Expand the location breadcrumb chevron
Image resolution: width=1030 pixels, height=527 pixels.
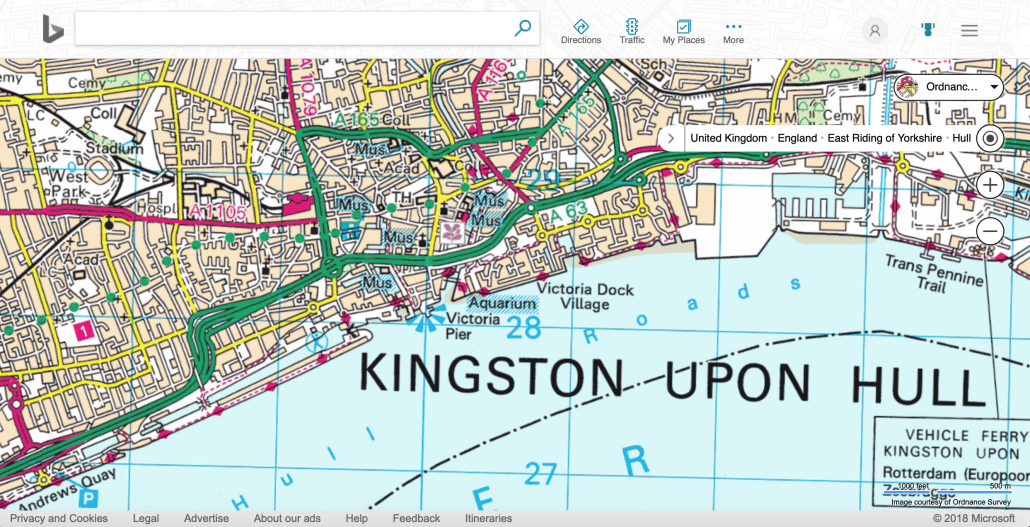pyautogui.click(x=671, y=138)
